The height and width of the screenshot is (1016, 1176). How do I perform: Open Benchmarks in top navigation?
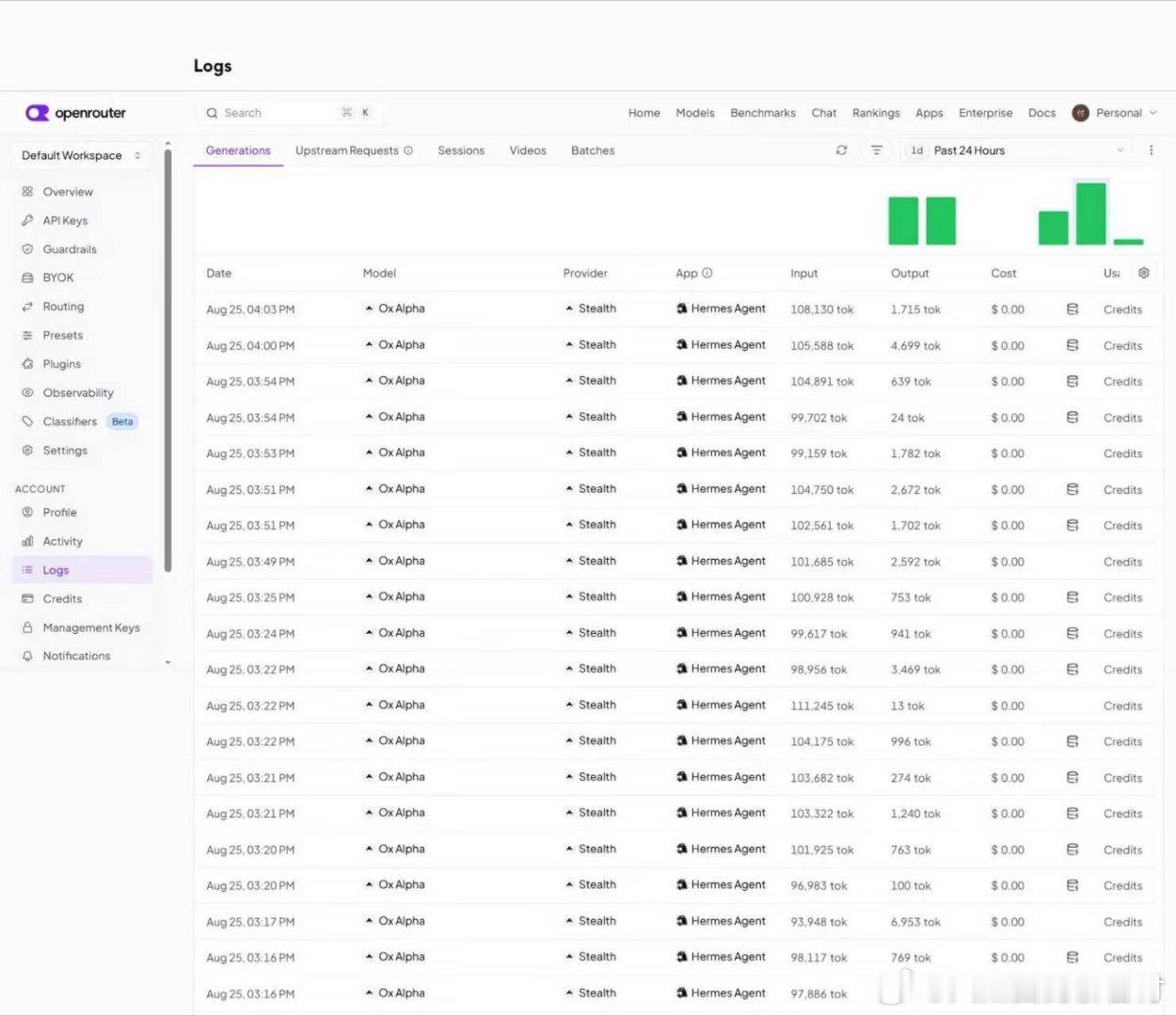click(763, 113)
